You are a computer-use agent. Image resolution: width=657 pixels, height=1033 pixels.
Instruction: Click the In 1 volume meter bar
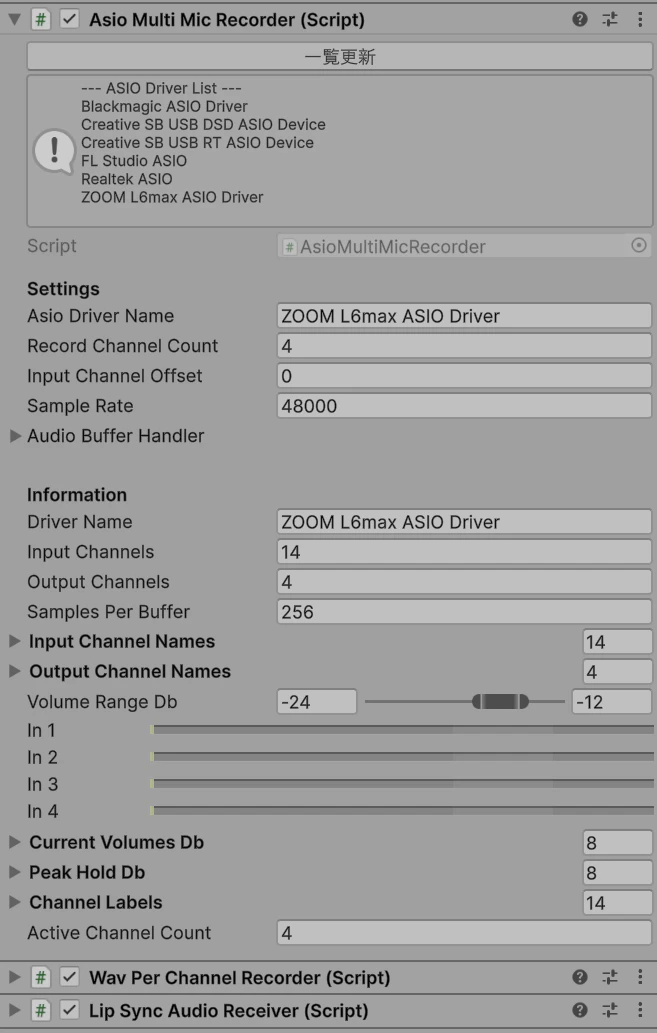(402, 730)
